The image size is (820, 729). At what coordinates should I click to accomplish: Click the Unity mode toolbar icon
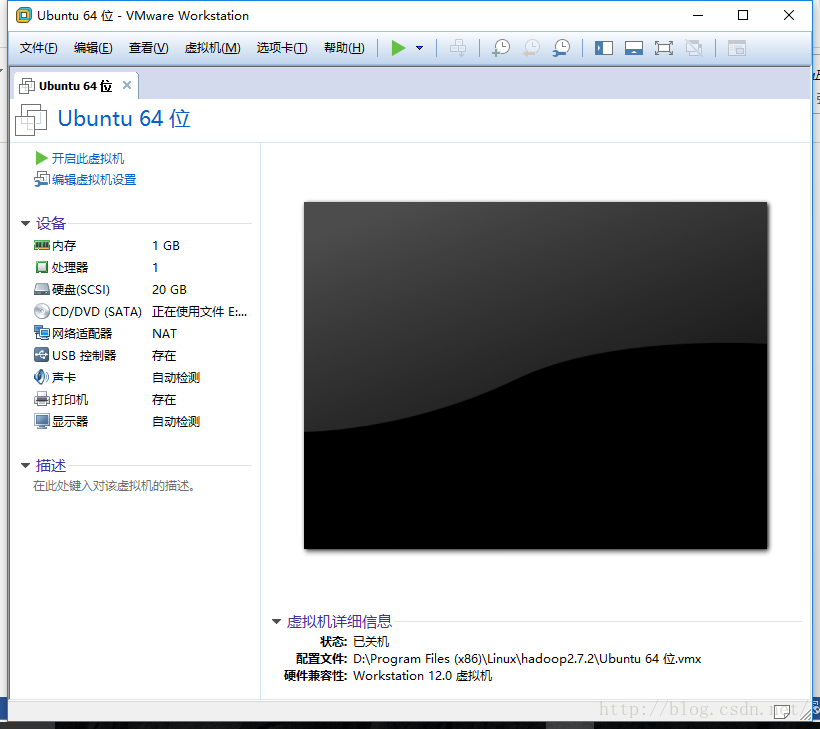694,48
